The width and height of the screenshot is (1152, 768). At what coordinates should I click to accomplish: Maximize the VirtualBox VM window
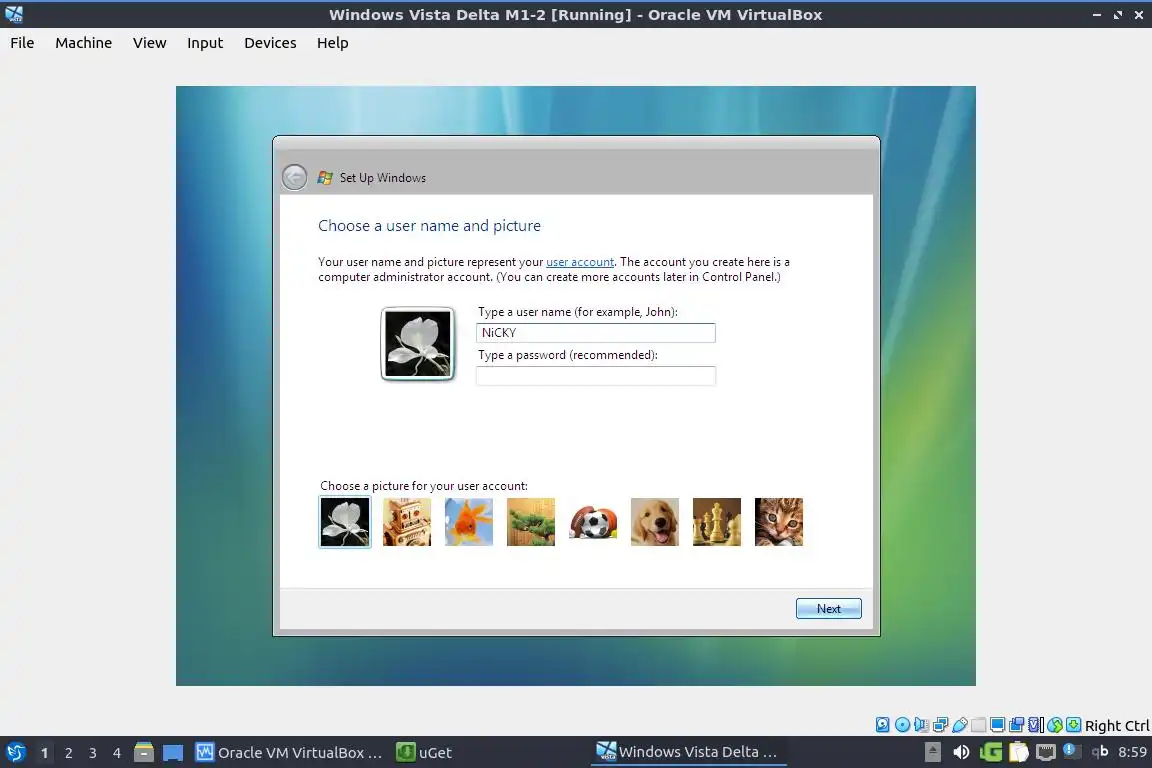1117,15
